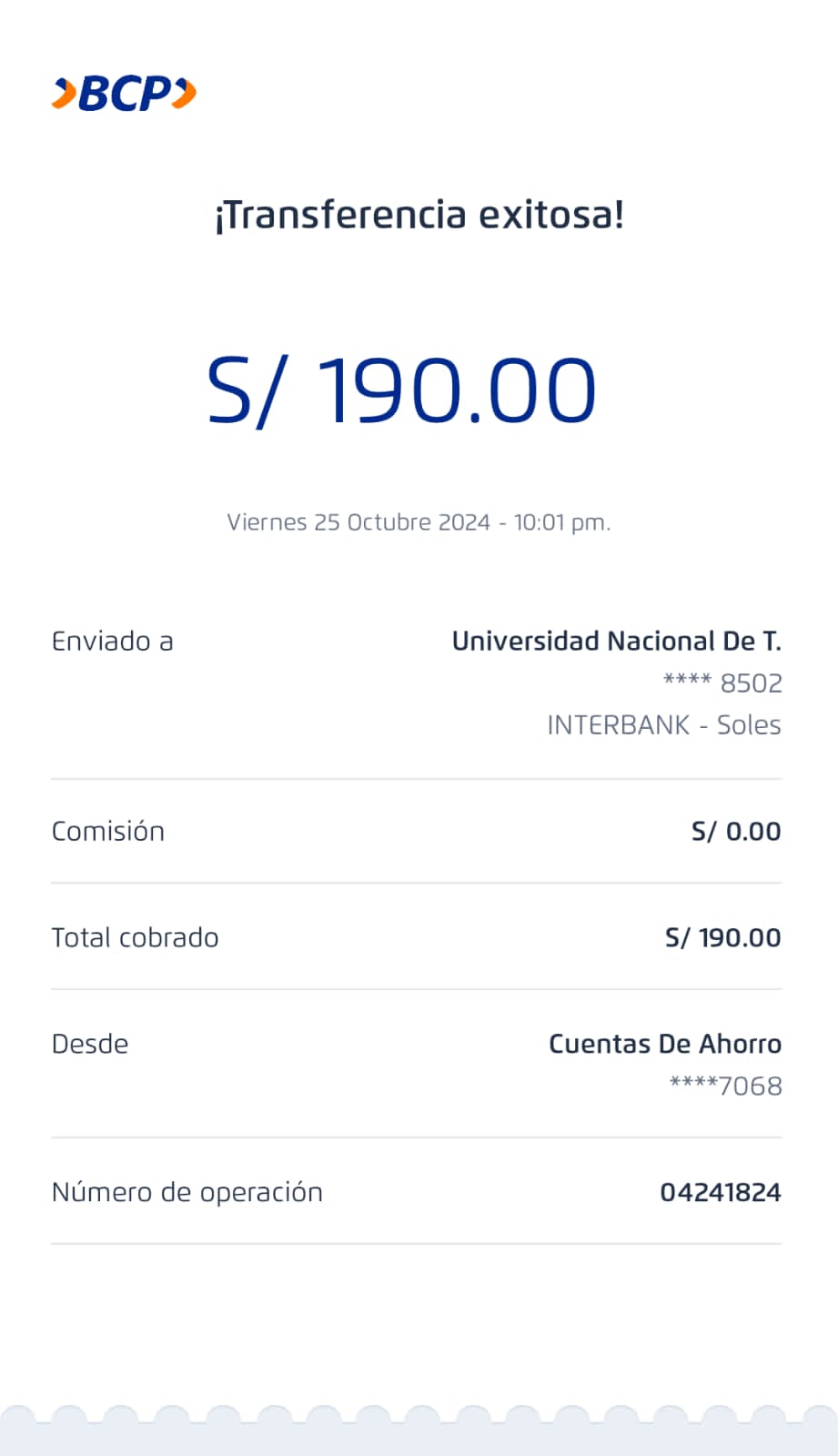Viewport: 838px width, 1456px height.
Task: Click the BCP logo
Action: (x=124, y=94)
